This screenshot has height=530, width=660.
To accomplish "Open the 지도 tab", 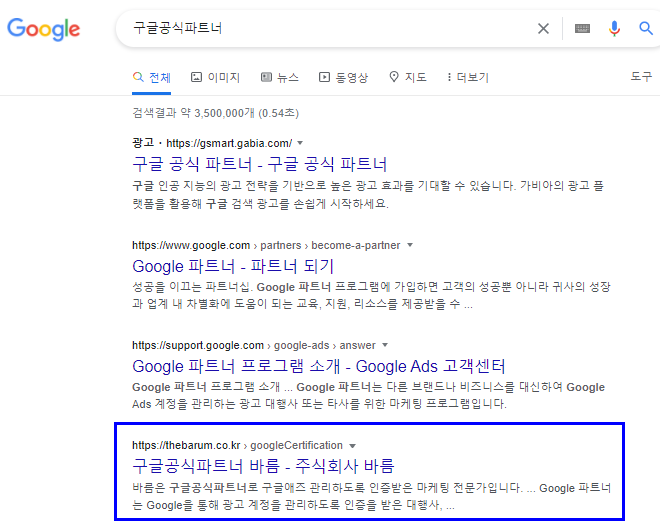I will (x=408, y=77).
